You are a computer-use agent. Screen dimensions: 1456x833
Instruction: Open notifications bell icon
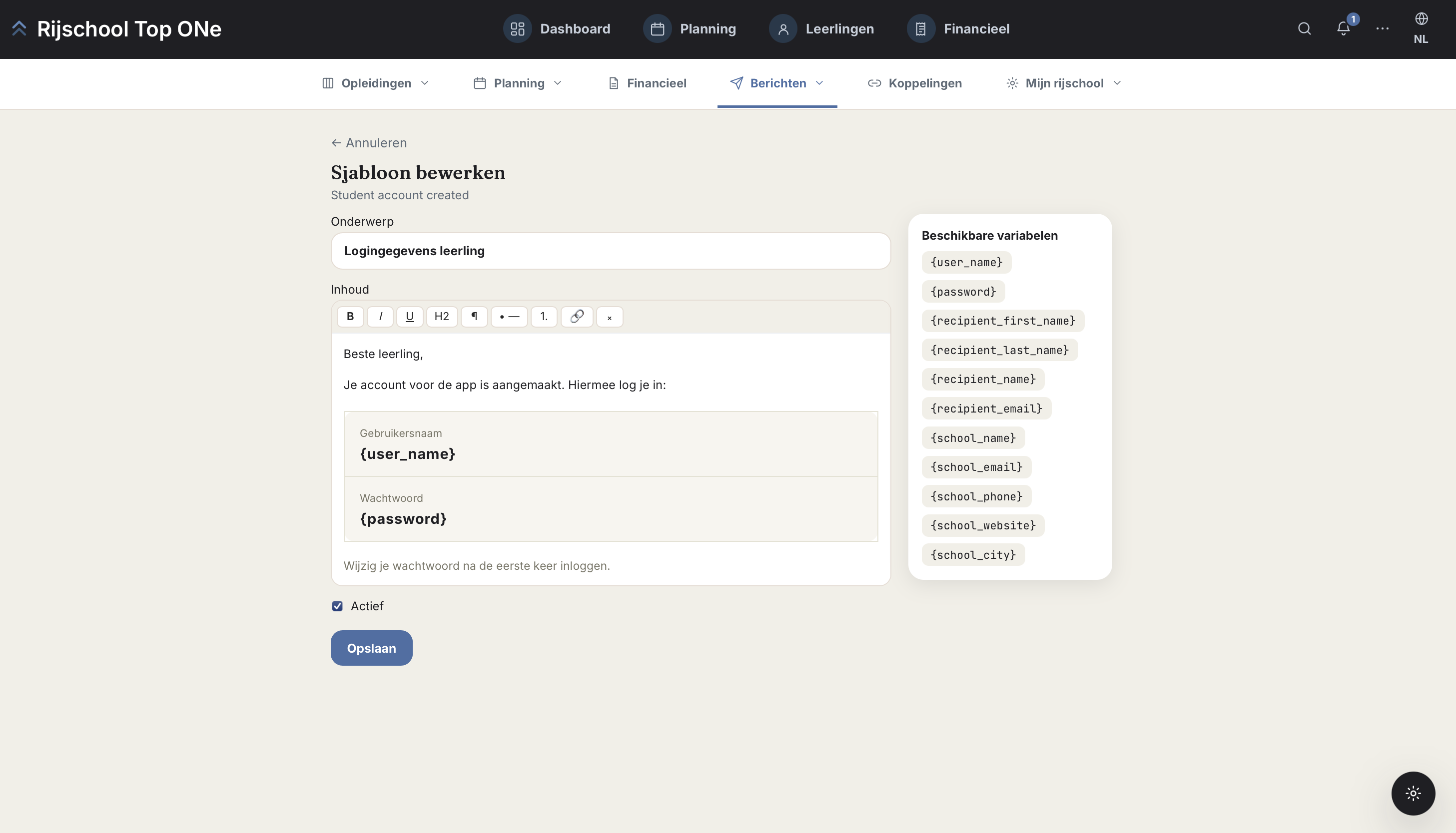point(1343,28)
